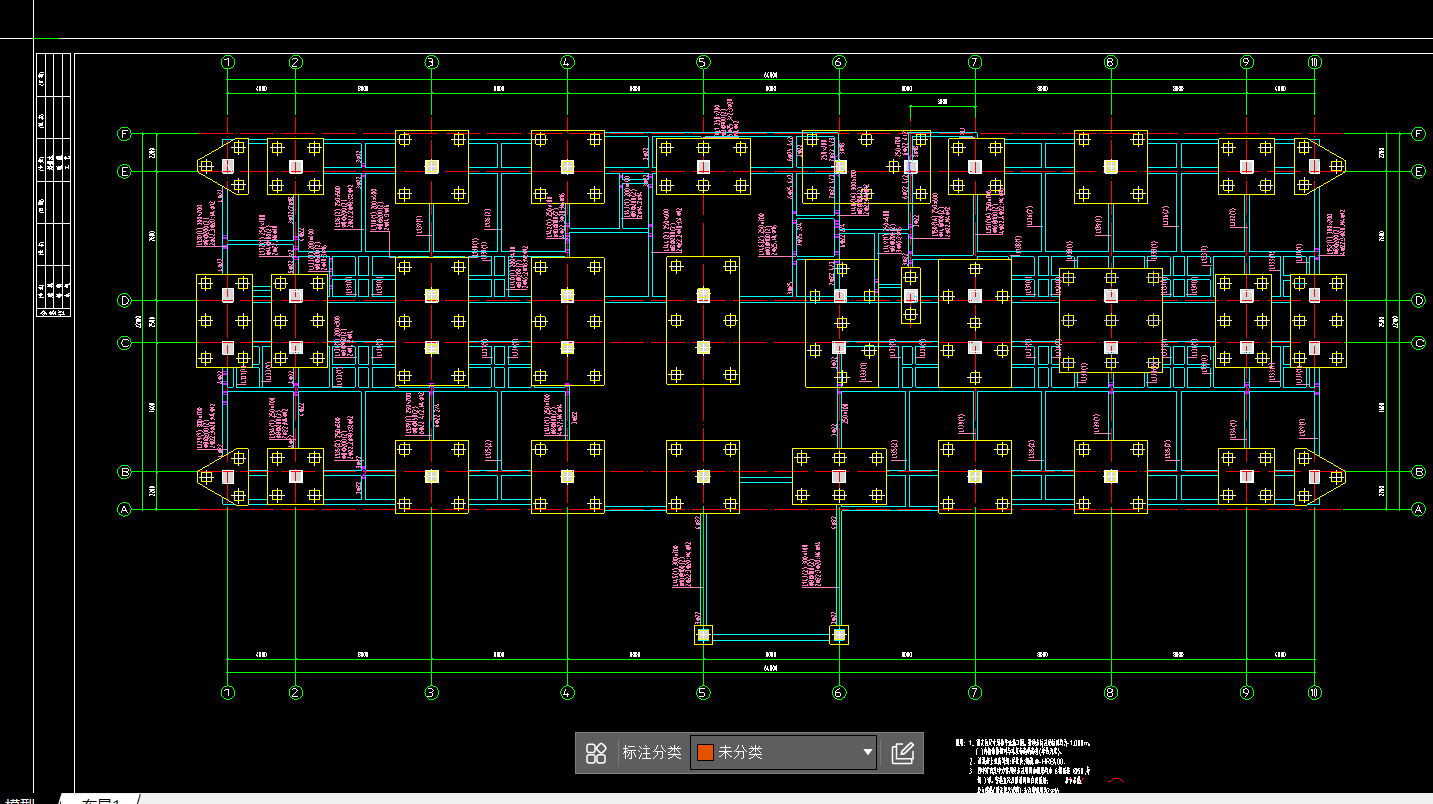Image resolution: width=1433 pixels, height=804 pixels.
Task: Select axis bubble E on the left side
Action: pos(125,172)
